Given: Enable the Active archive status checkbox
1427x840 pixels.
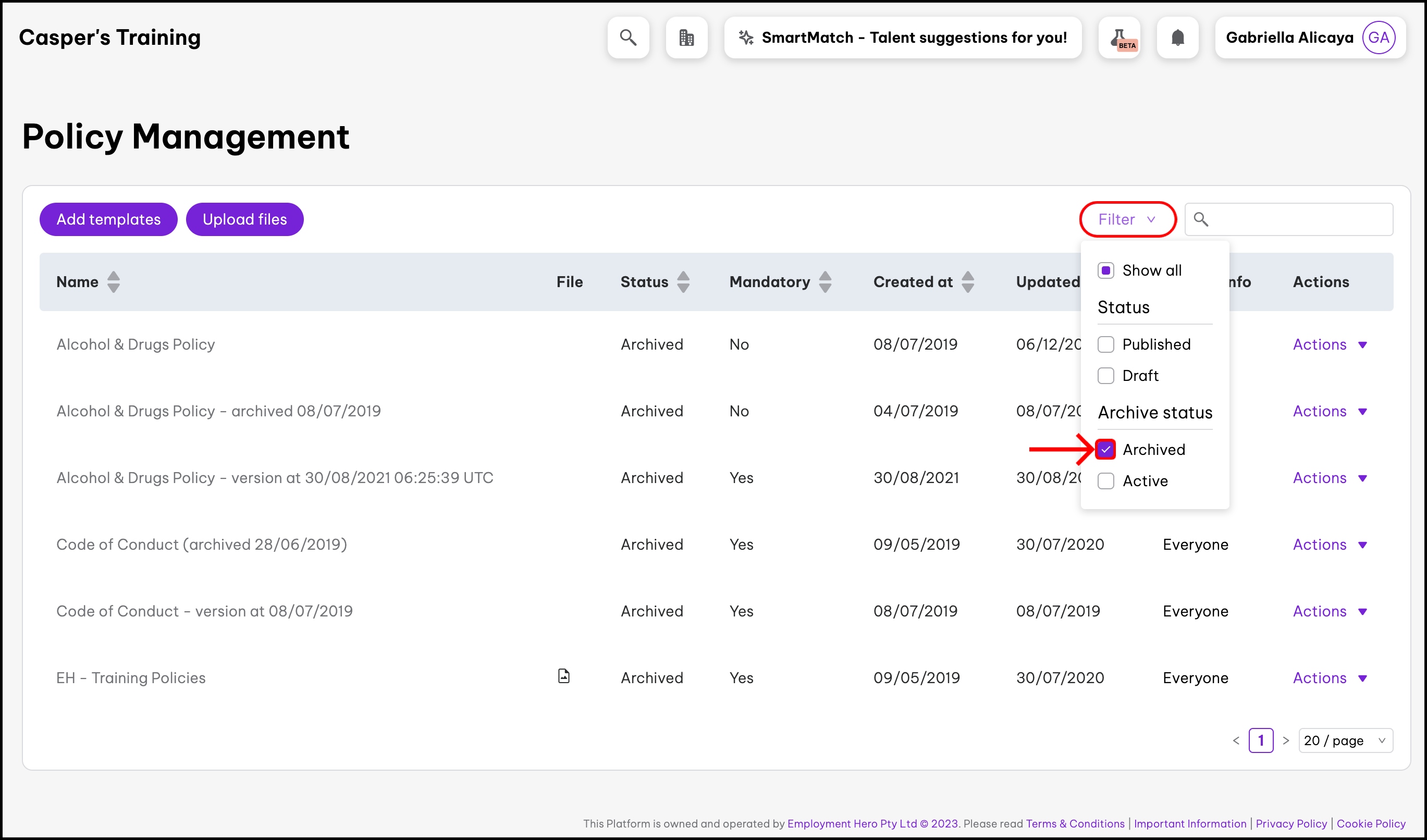Looking at the screenshot, I should click(1105, 480).
